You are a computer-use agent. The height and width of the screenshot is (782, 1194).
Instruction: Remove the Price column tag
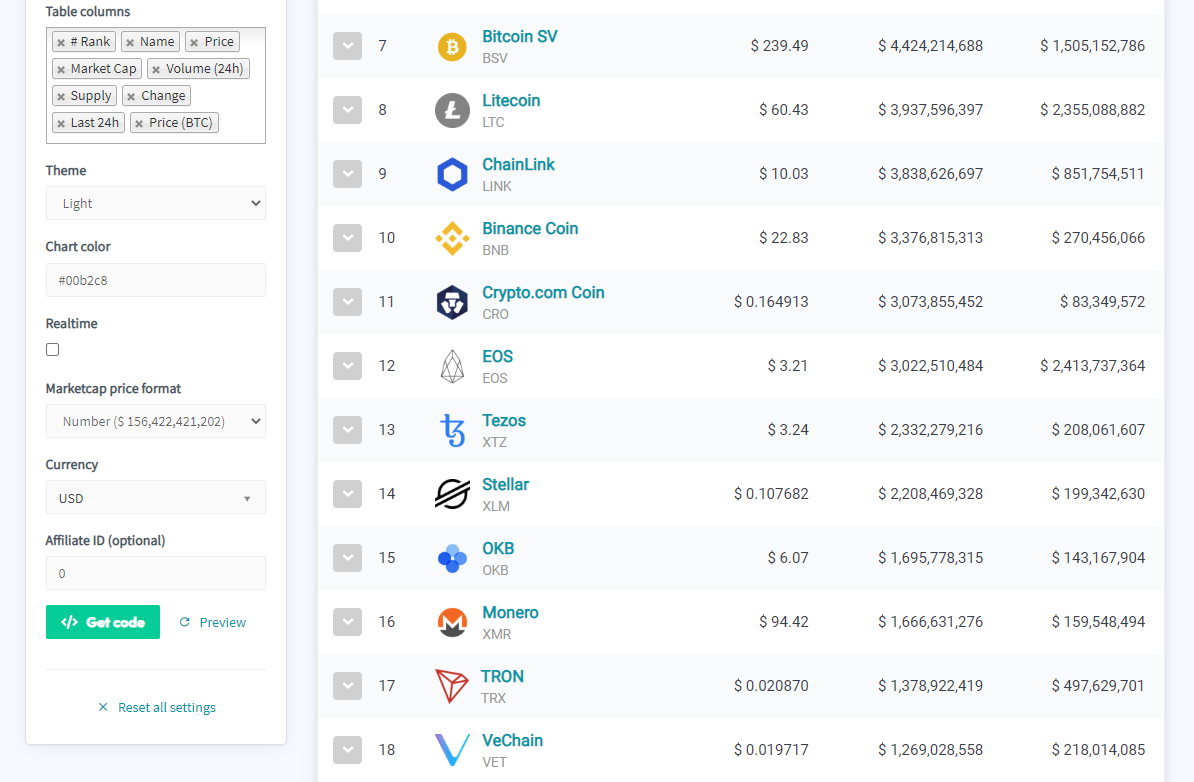(194, 43)
